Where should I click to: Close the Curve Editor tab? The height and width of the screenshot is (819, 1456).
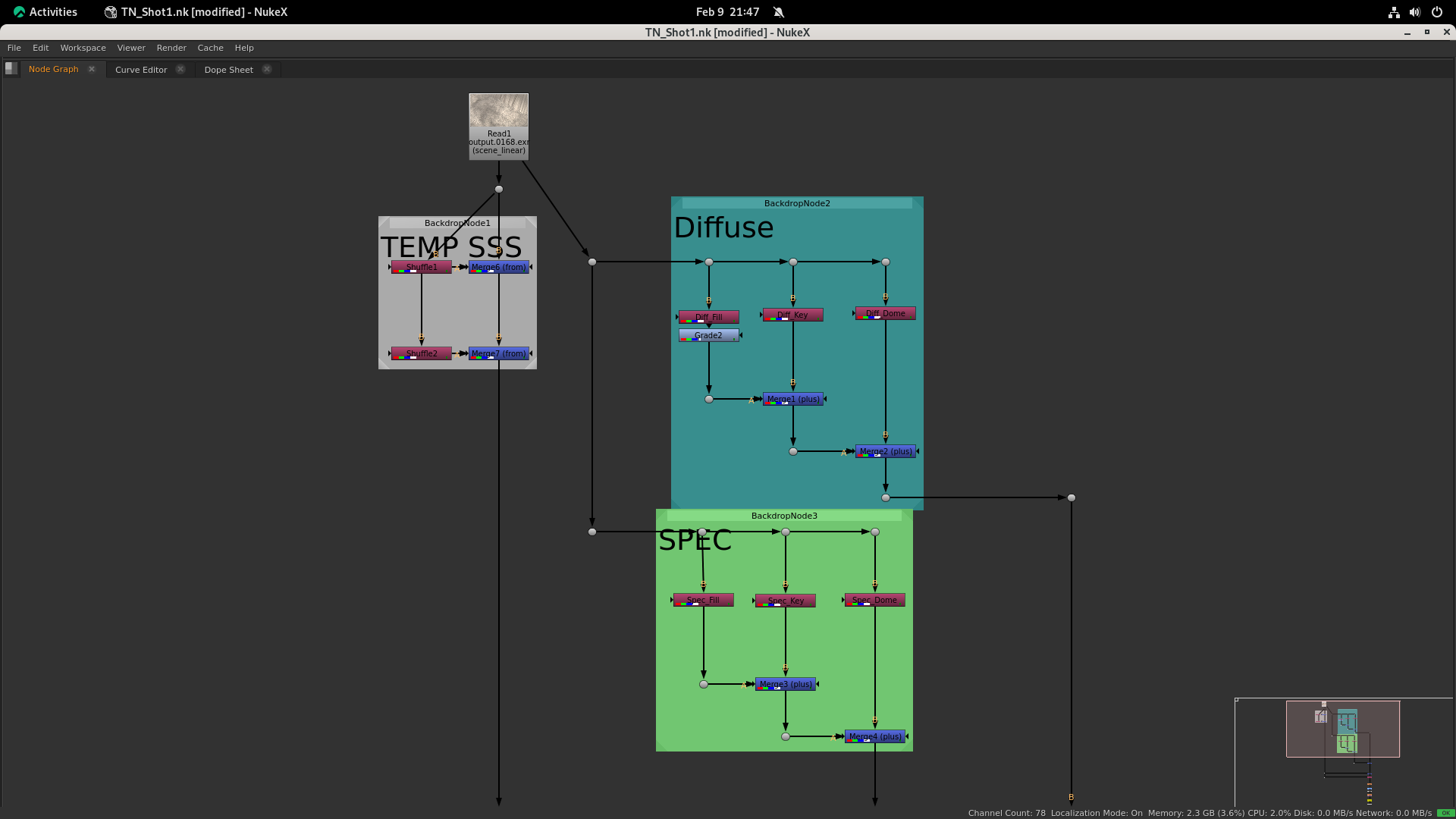coord(180,69)
